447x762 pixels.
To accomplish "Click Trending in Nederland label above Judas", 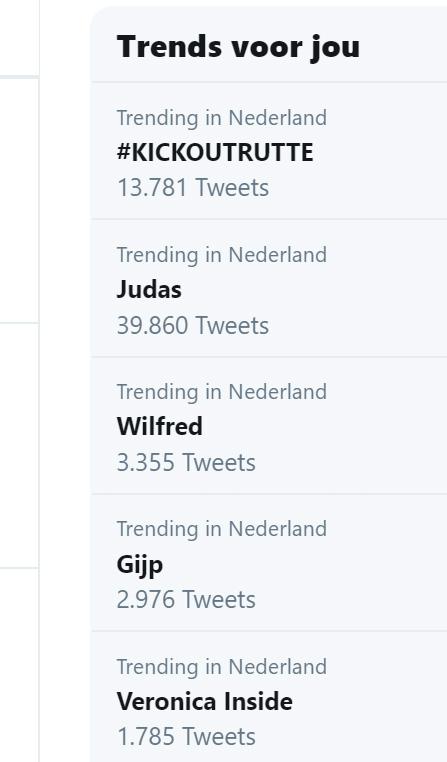I will (x=222, y=255).
